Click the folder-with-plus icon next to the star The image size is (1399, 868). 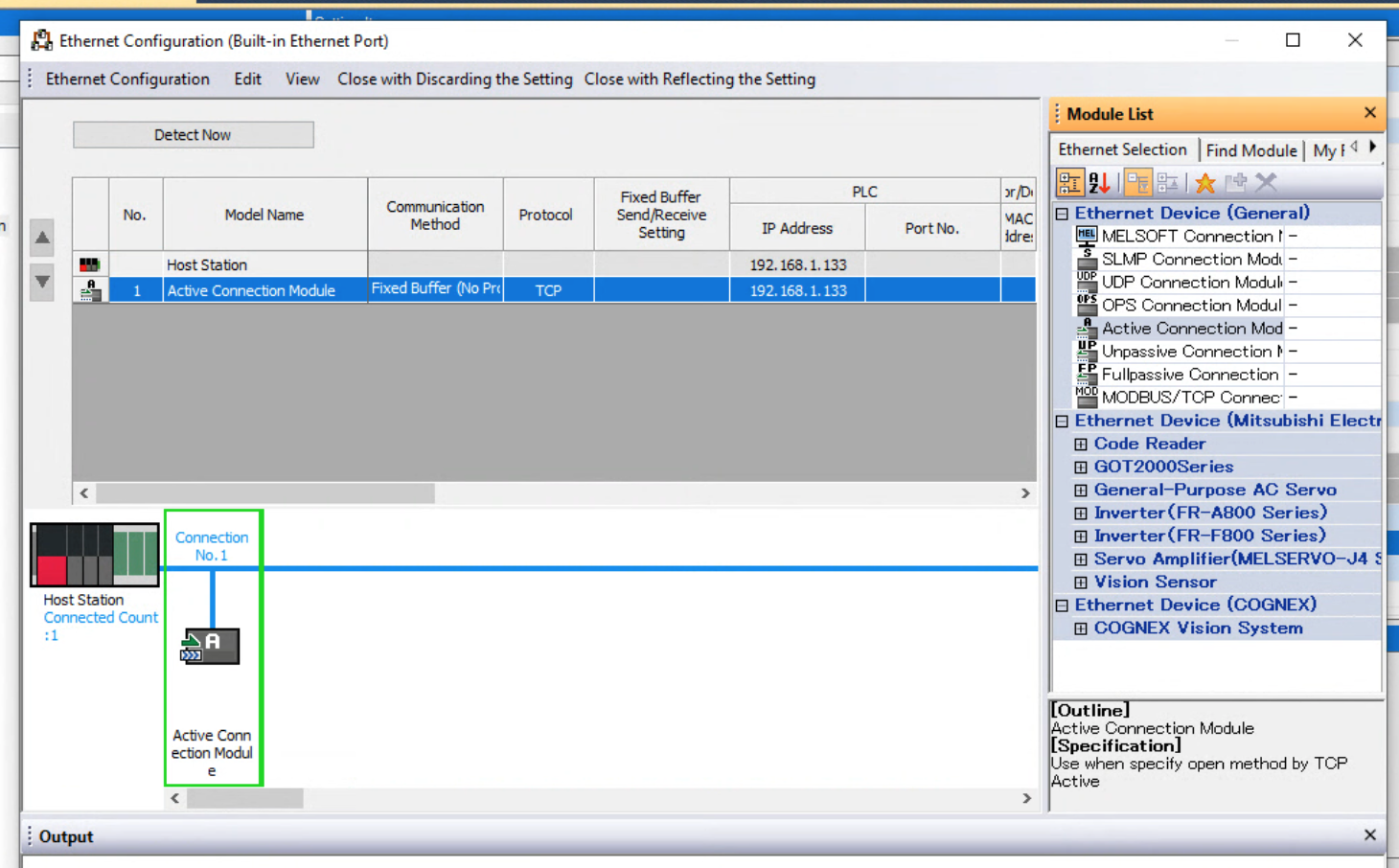pos(1236,182)
